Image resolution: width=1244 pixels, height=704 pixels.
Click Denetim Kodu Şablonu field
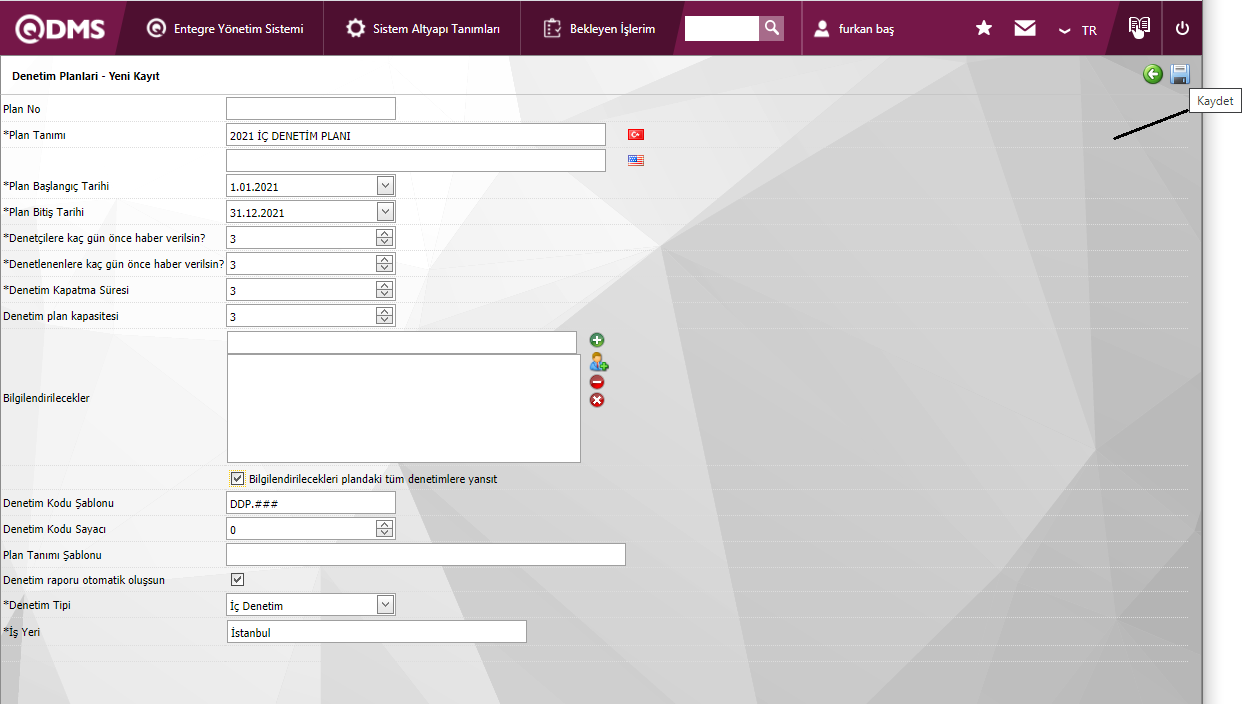click(x=311, y=503)
